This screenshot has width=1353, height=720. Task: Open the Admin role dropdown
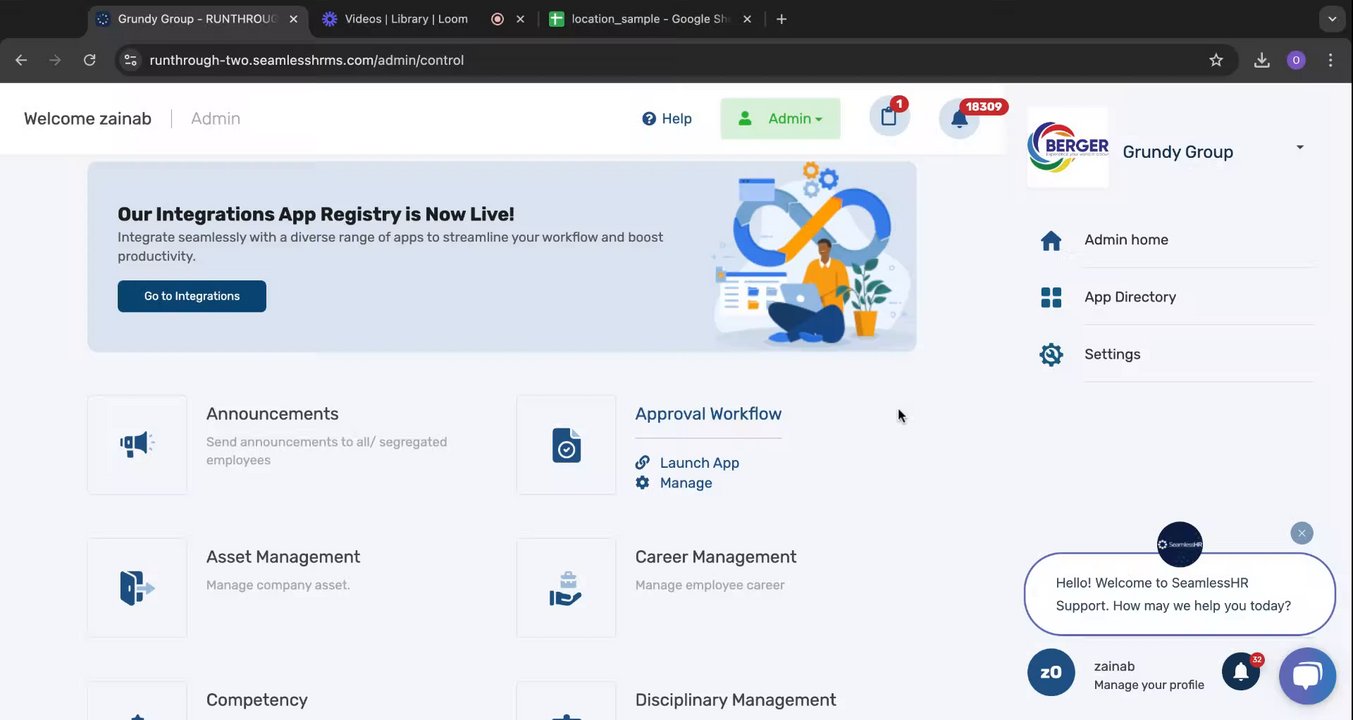[780, 118]
